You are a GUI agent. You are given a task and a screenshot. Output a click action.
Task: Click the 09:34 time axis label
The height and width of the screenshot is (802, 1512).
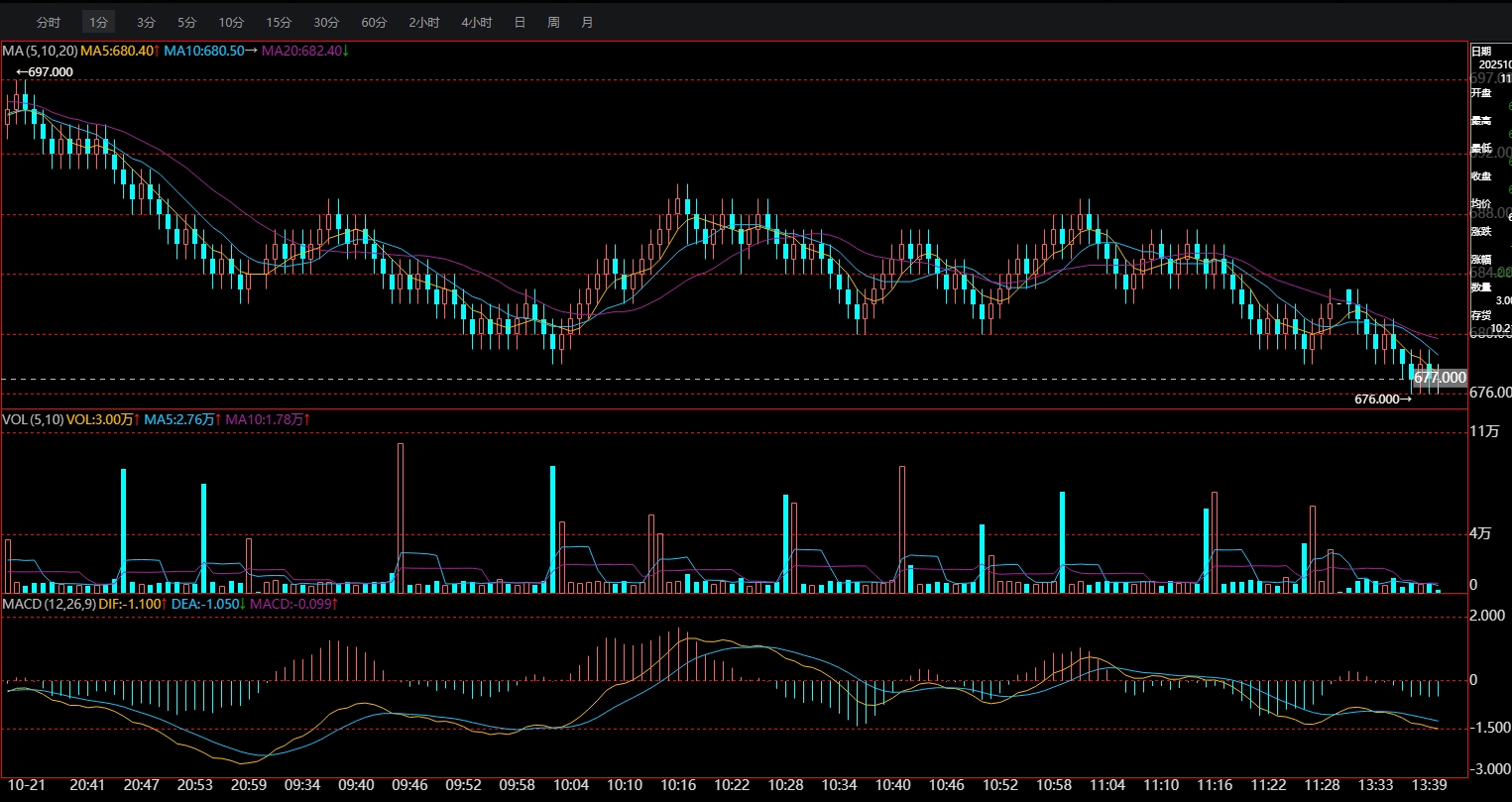pos(302,784)
